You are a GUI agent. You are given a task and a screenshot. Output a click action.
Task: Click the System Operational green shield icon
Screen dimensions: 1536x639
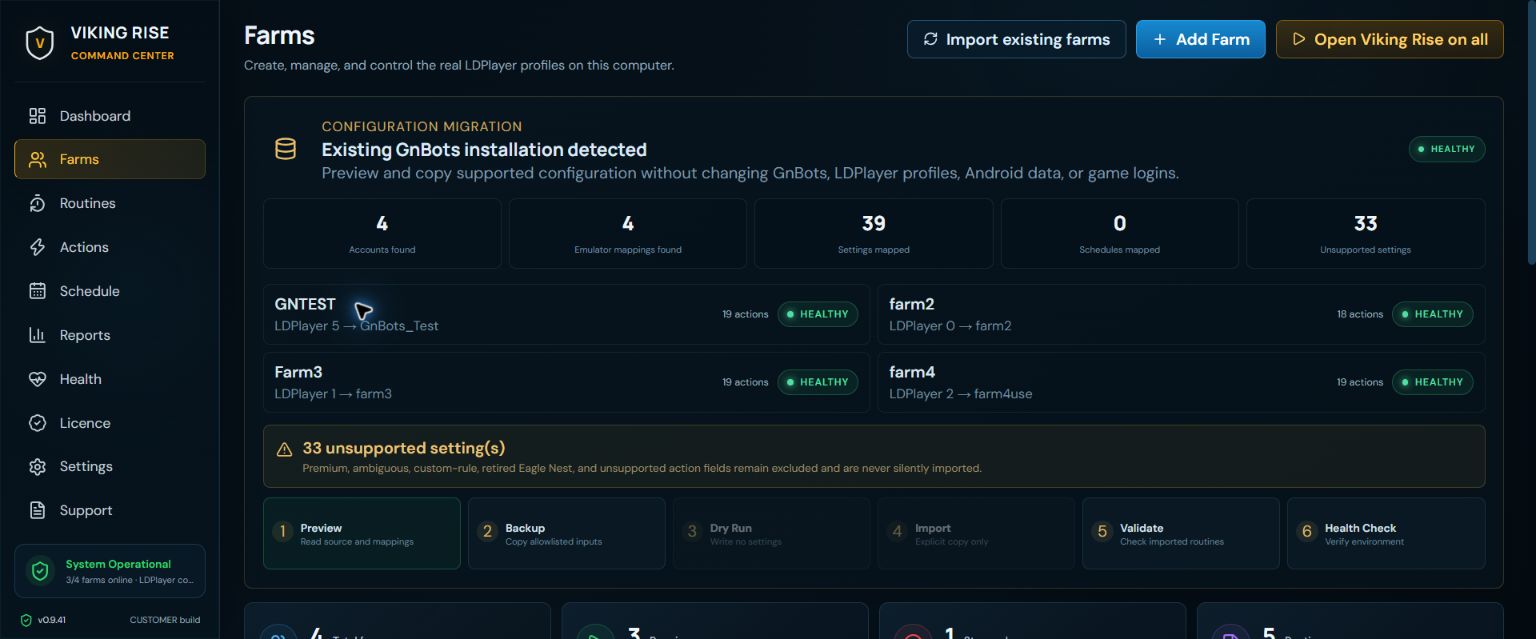click(x=40, y=571)
